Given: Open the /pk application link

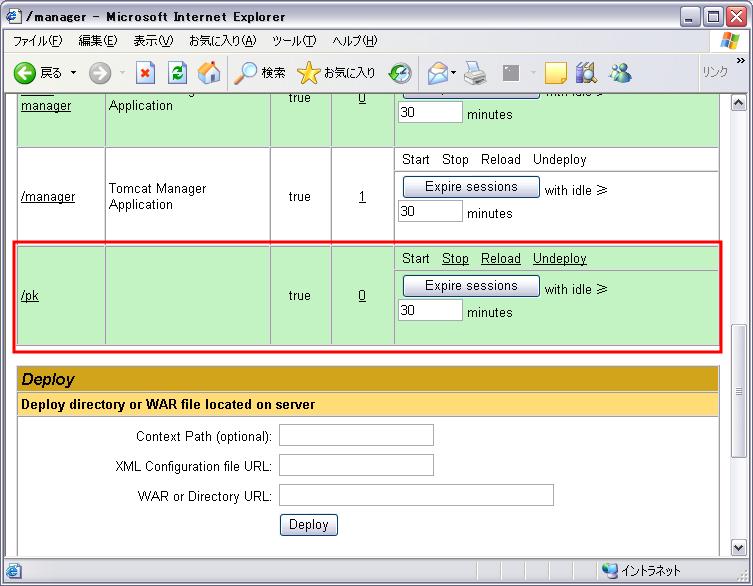Looking at the screenshot, I should (x=30, y=295).
